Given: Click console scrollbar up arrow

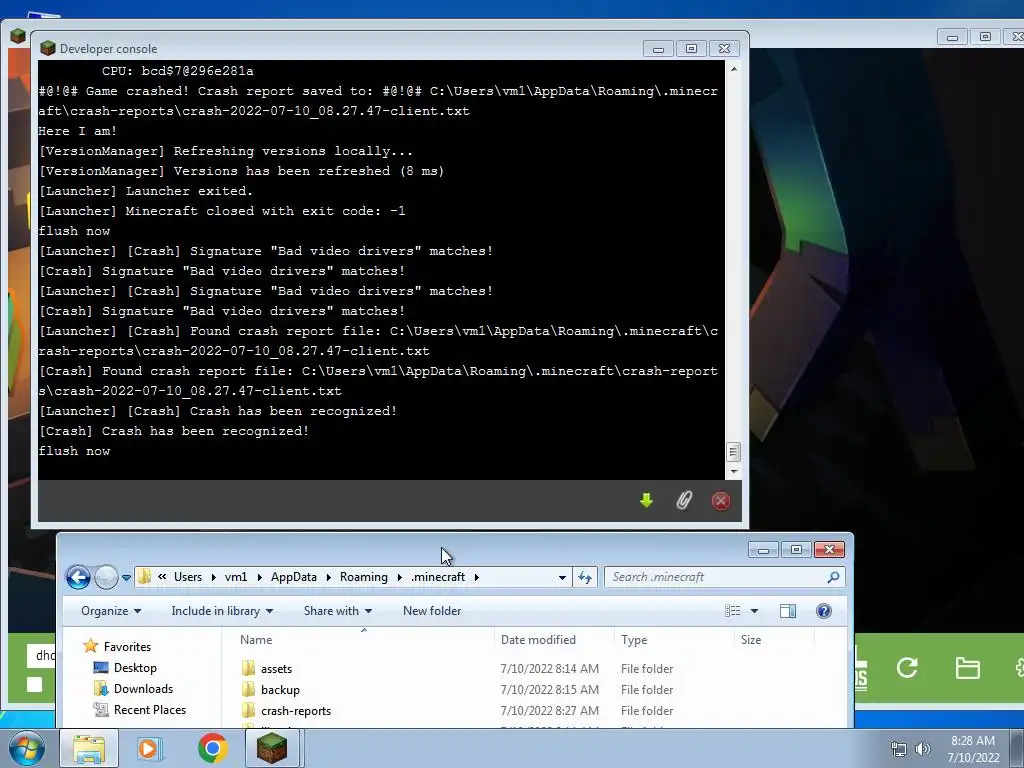Looking at the screenshot, I should point(733,69).
